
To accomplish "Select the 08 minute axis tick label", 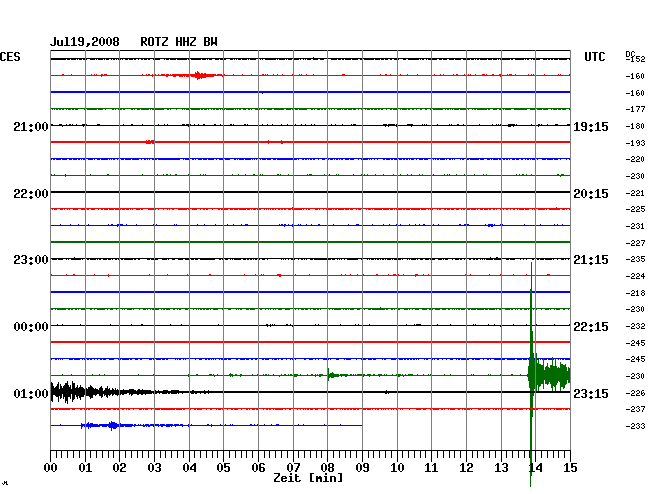I will [x=327, y=468].
